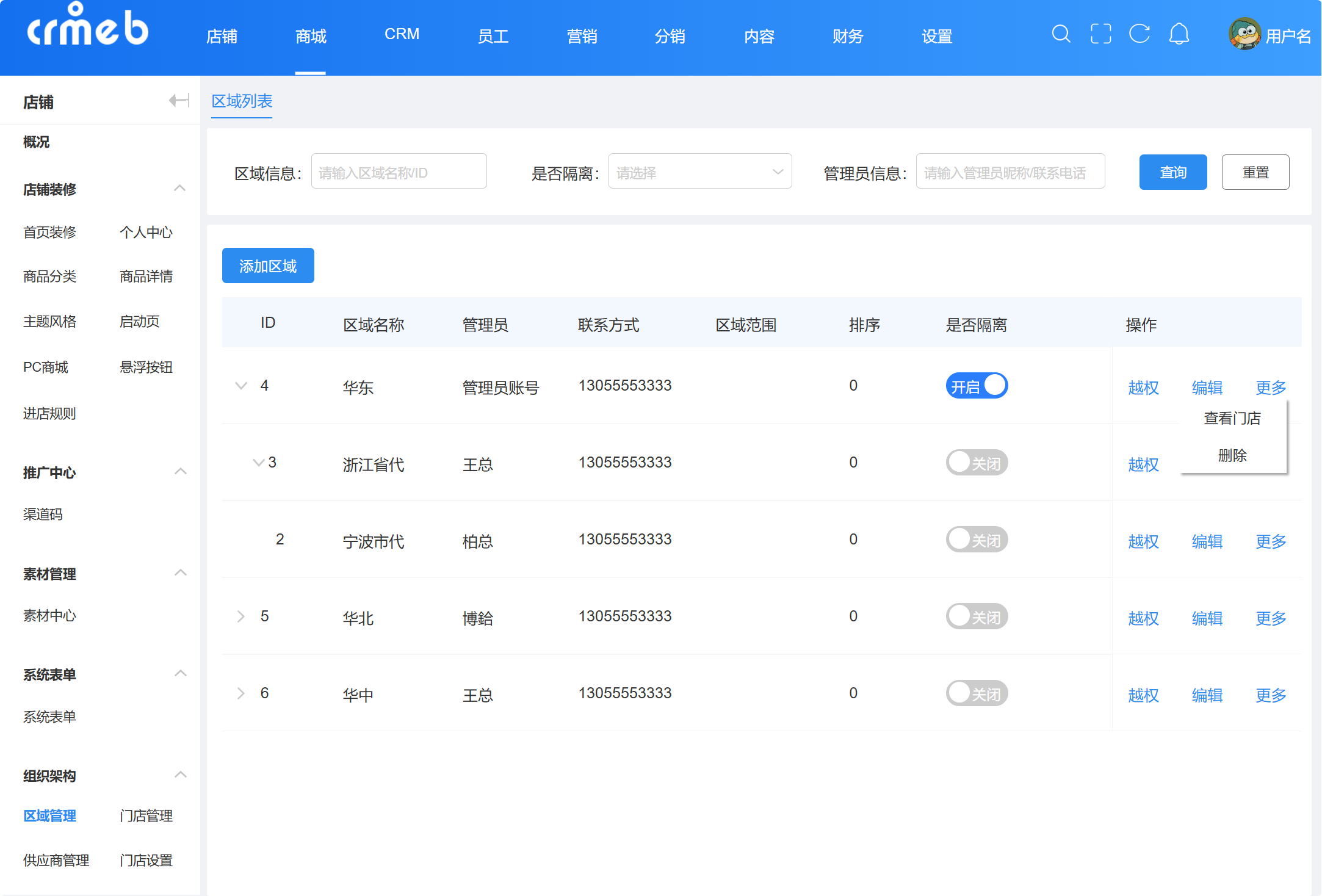The height and width of the screenshot is (896, 1322).
Task: Click 越权 for the 浙江省代 row
Action: 1143,464
